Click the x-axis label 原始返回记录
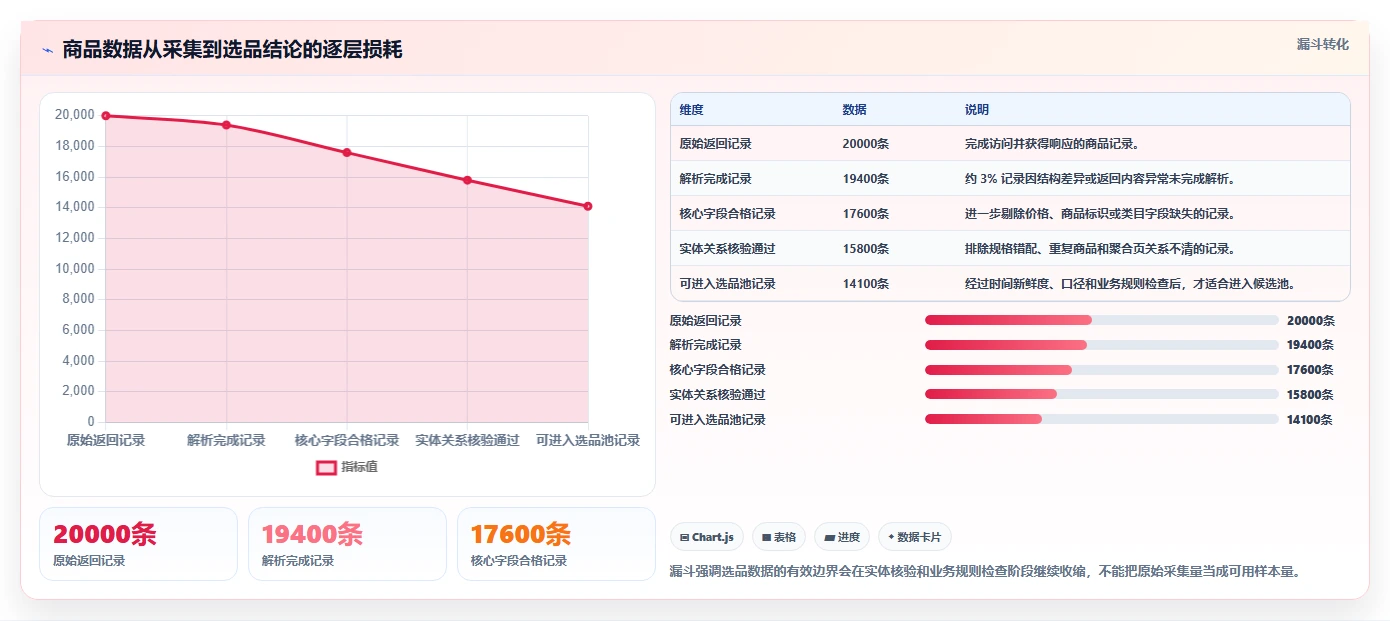 (106, 440)
